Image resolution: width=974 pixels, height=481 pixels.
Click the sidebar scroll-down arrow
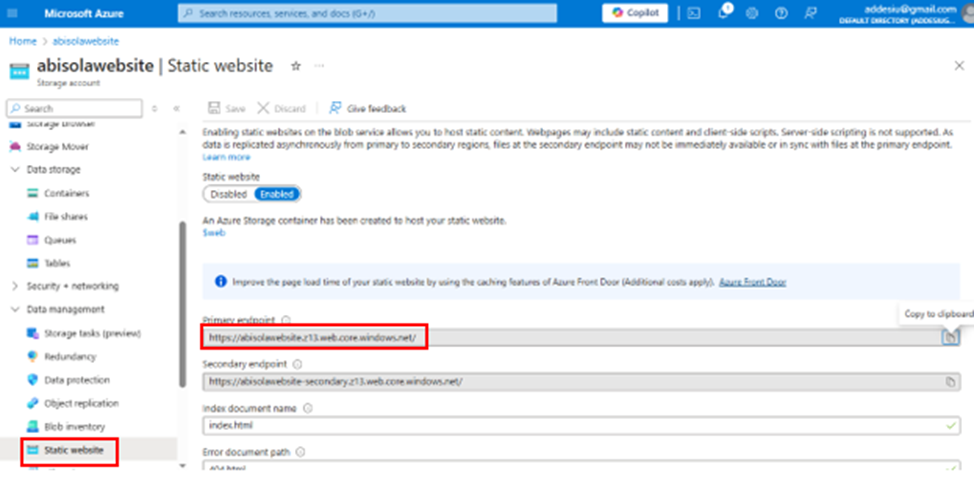(x=182, y=465)
